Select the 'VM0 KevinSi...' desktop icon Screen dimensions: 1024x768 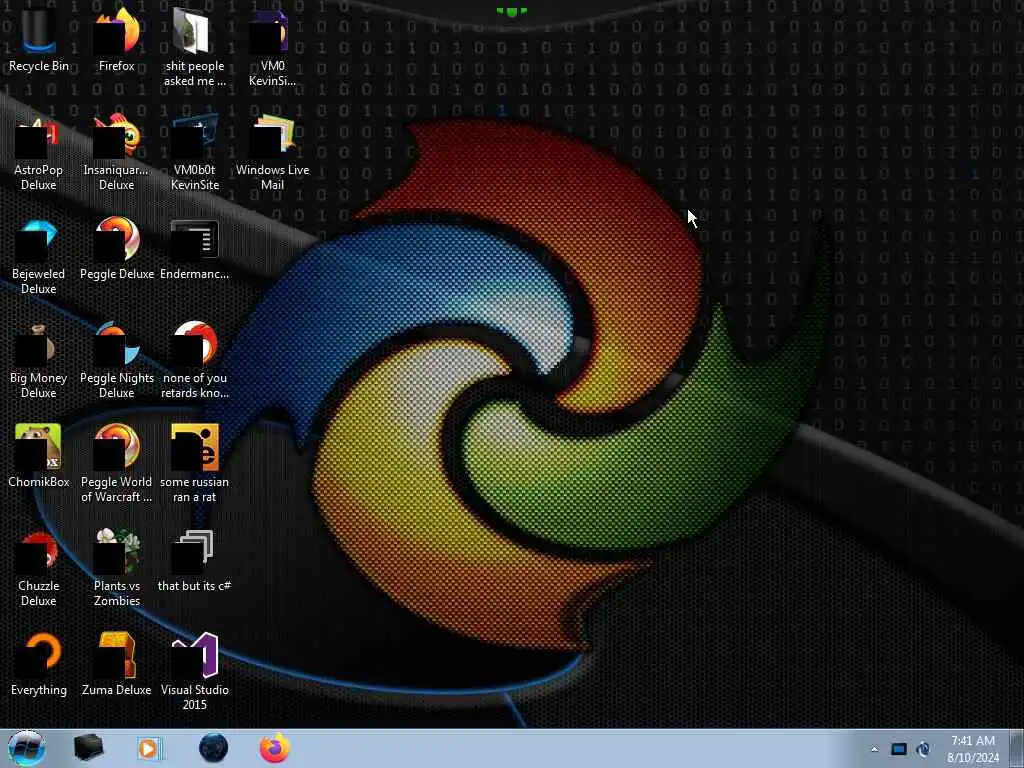coord(272,46)
